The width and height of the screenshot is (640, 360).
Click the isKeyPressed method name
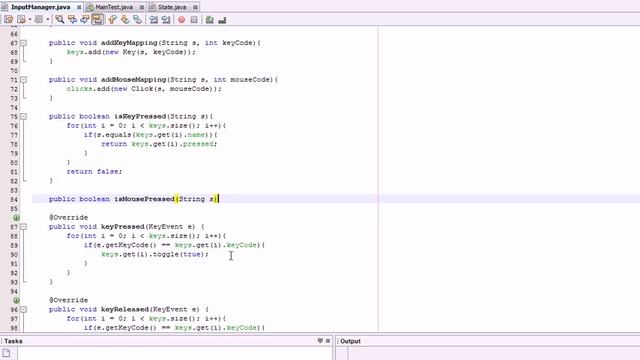[140, 116]
